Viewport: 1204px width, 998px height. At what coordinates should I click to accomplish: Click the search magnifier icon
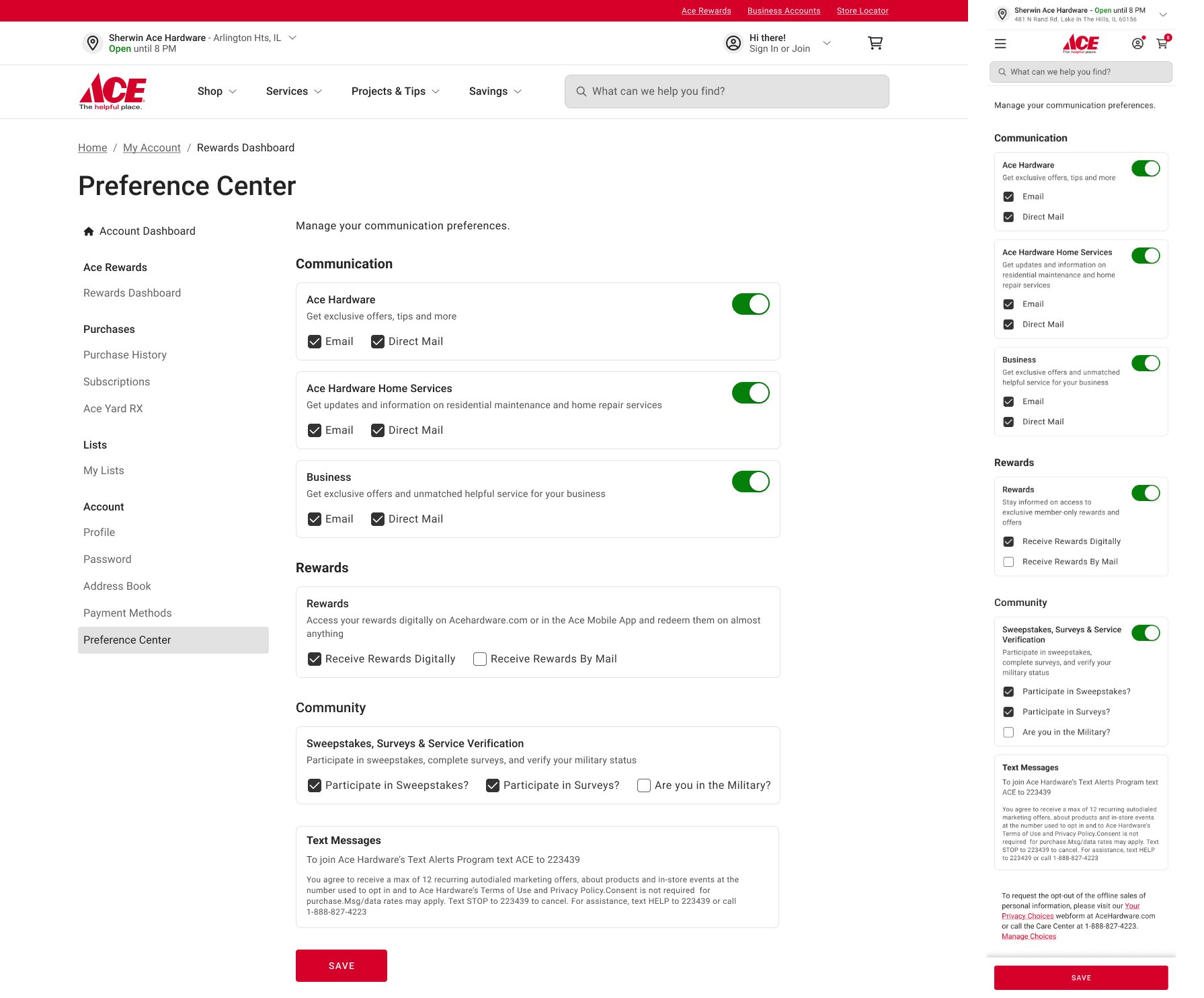[581, 91]
